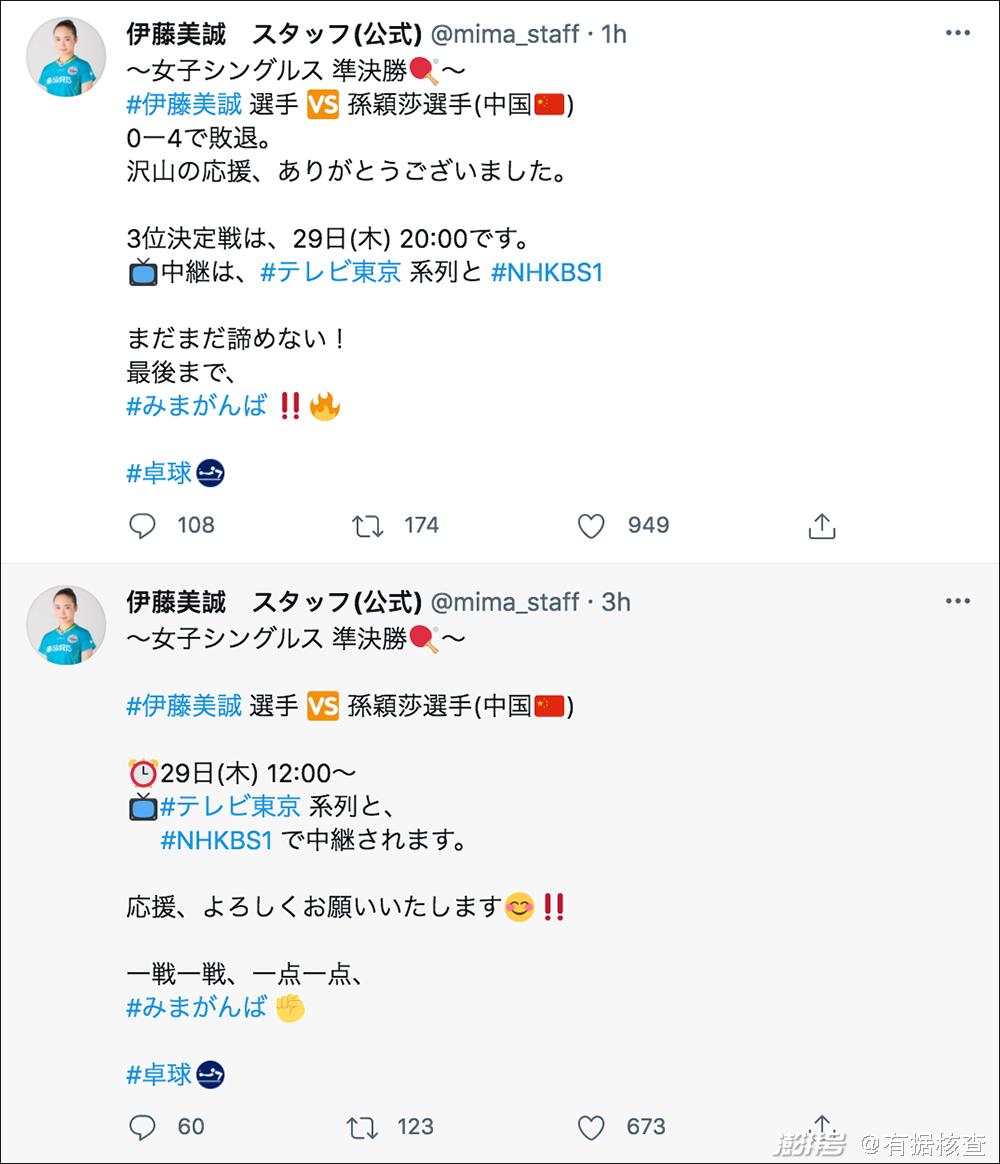Open #卓球 hashtag in the second tweet
The image size is (1000, 1164).
[x=159, y=1074]
